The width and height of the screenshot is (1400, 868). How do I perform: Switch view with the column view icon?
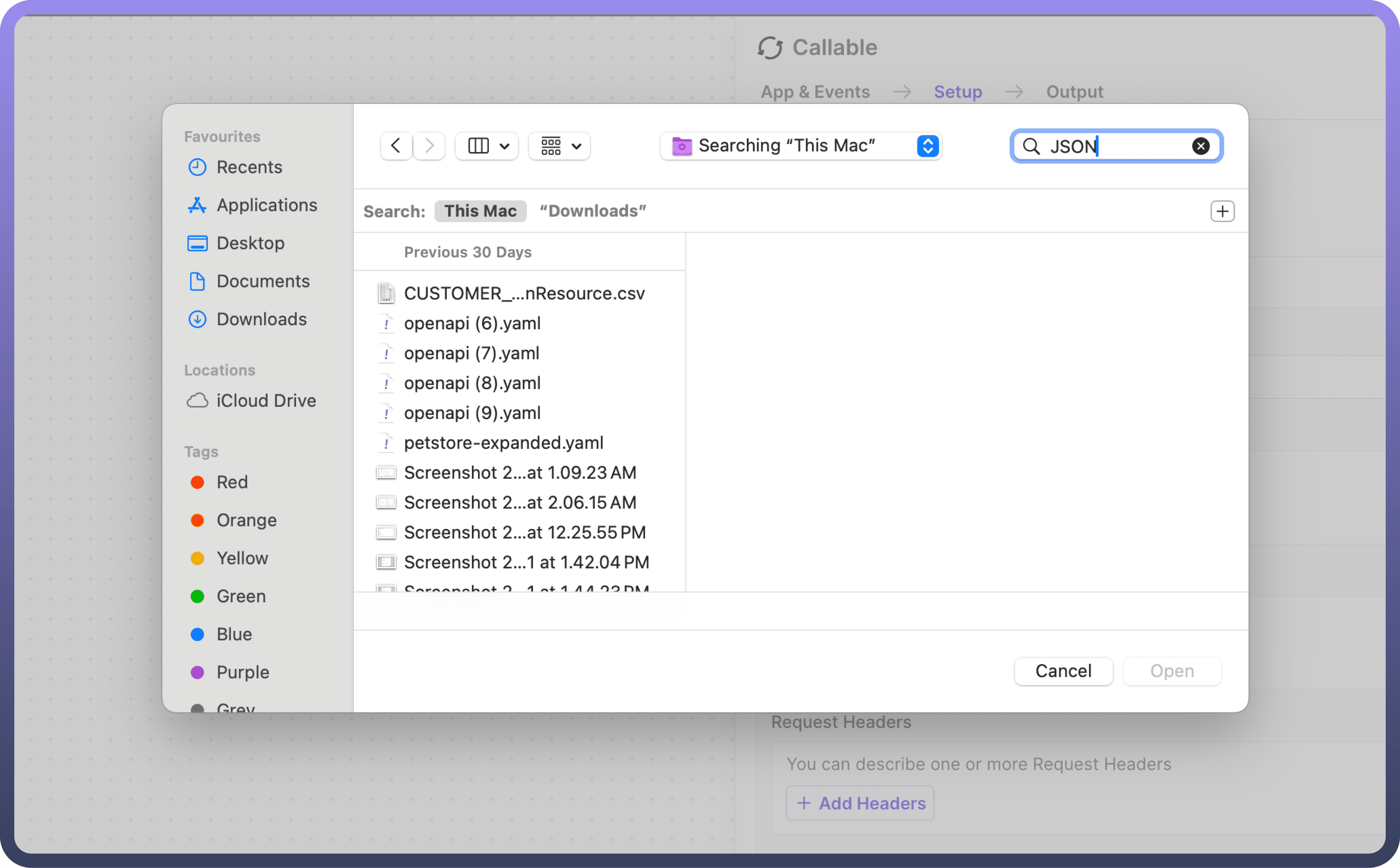[x=478, y=146]
